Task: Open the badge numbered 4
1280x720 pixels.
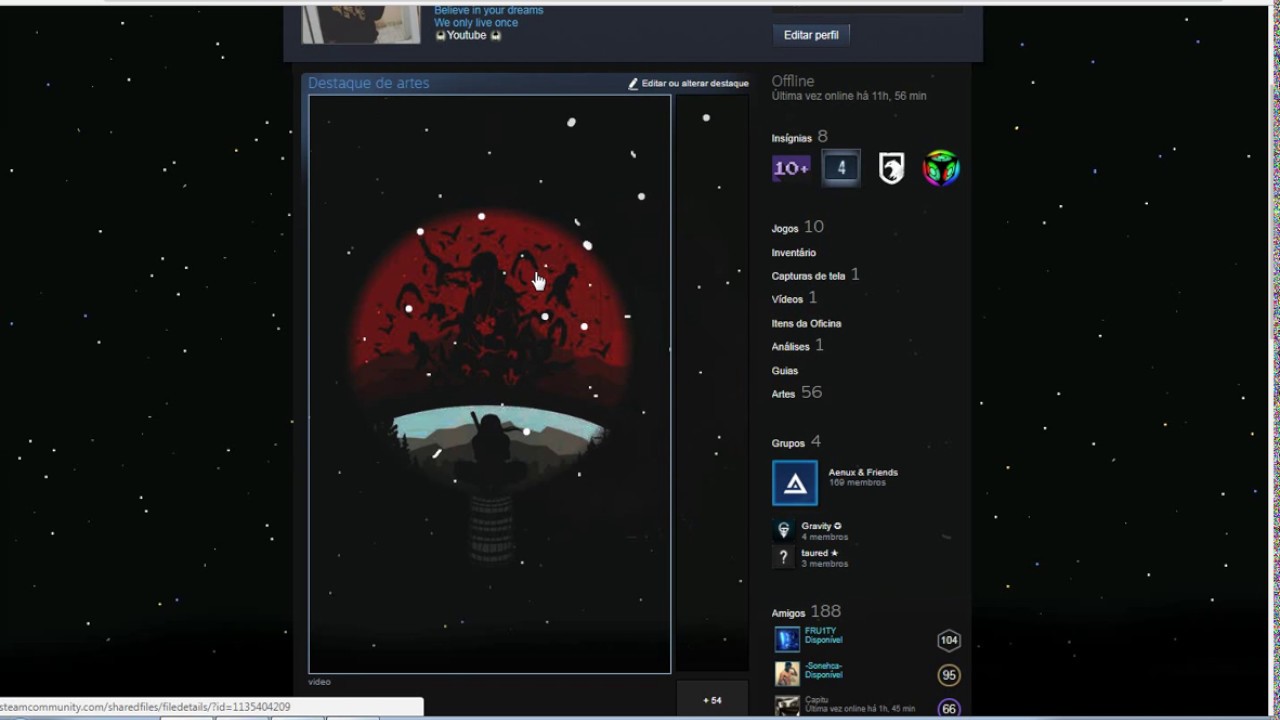Action: click(841, 168)
